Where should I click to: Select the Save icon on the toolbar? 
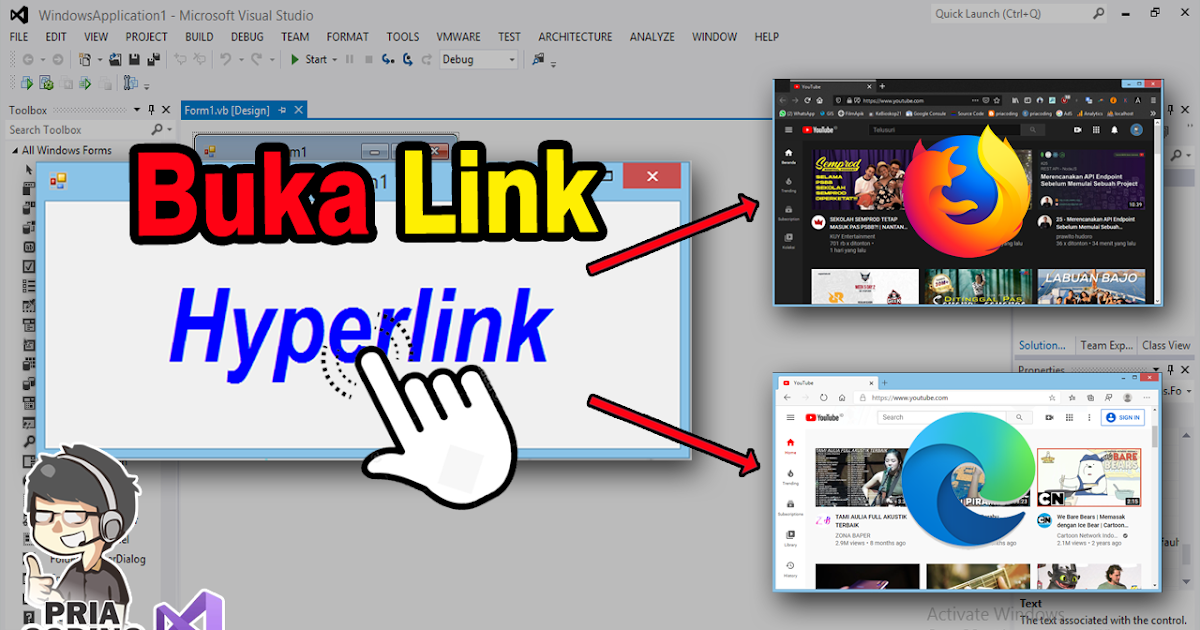pos(134,58)
